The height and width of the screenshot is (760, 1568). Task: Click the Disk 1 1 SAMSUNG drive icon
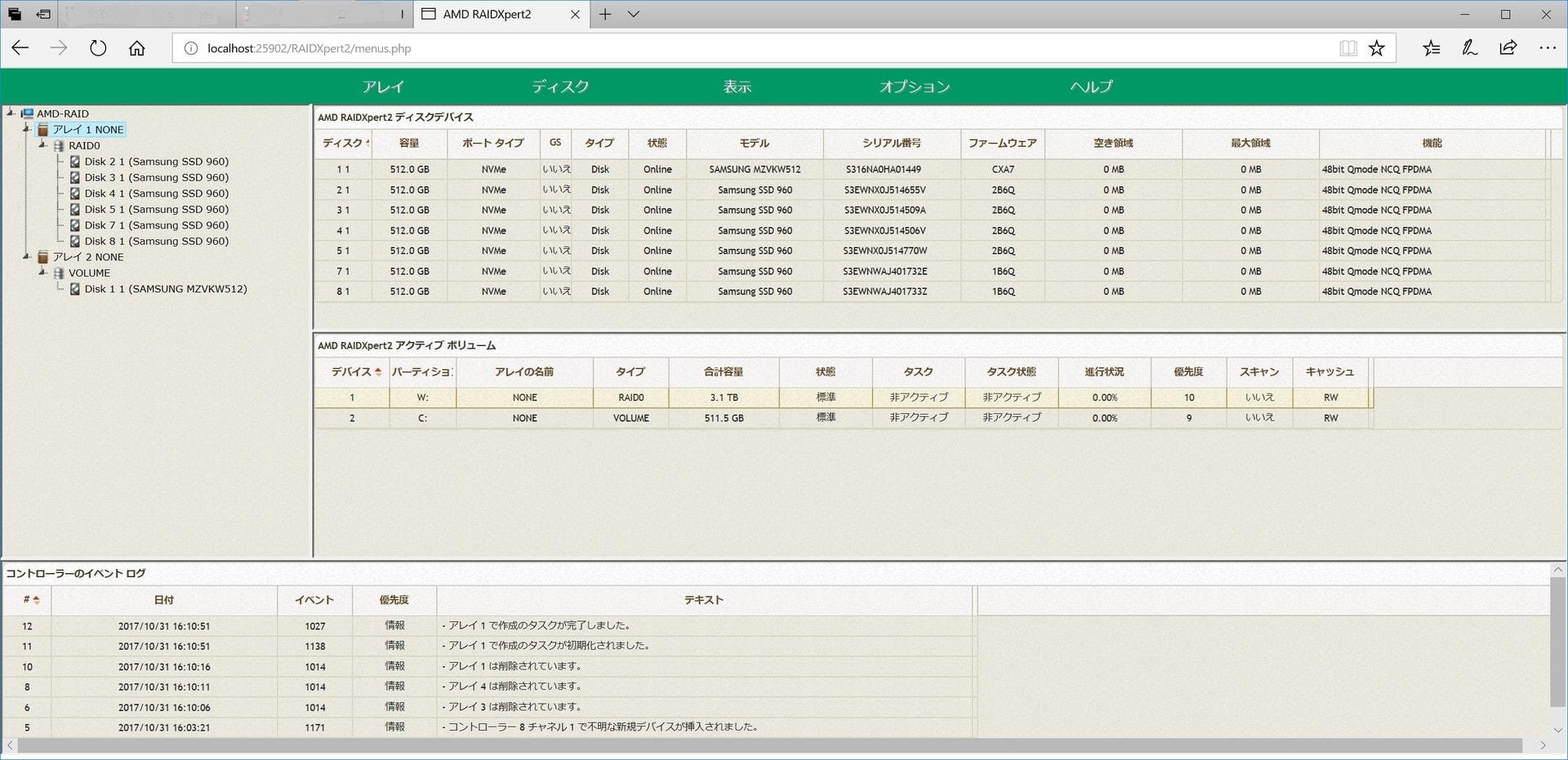click(75, 289)
